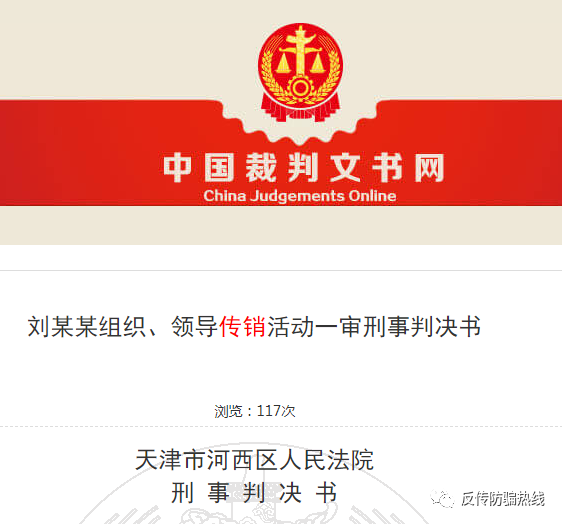The width and height of the screenshot is (562, 524).
Task: Click the red ribbon beneath the emblem
Action: pyautogui.click(x=300, y=109)
